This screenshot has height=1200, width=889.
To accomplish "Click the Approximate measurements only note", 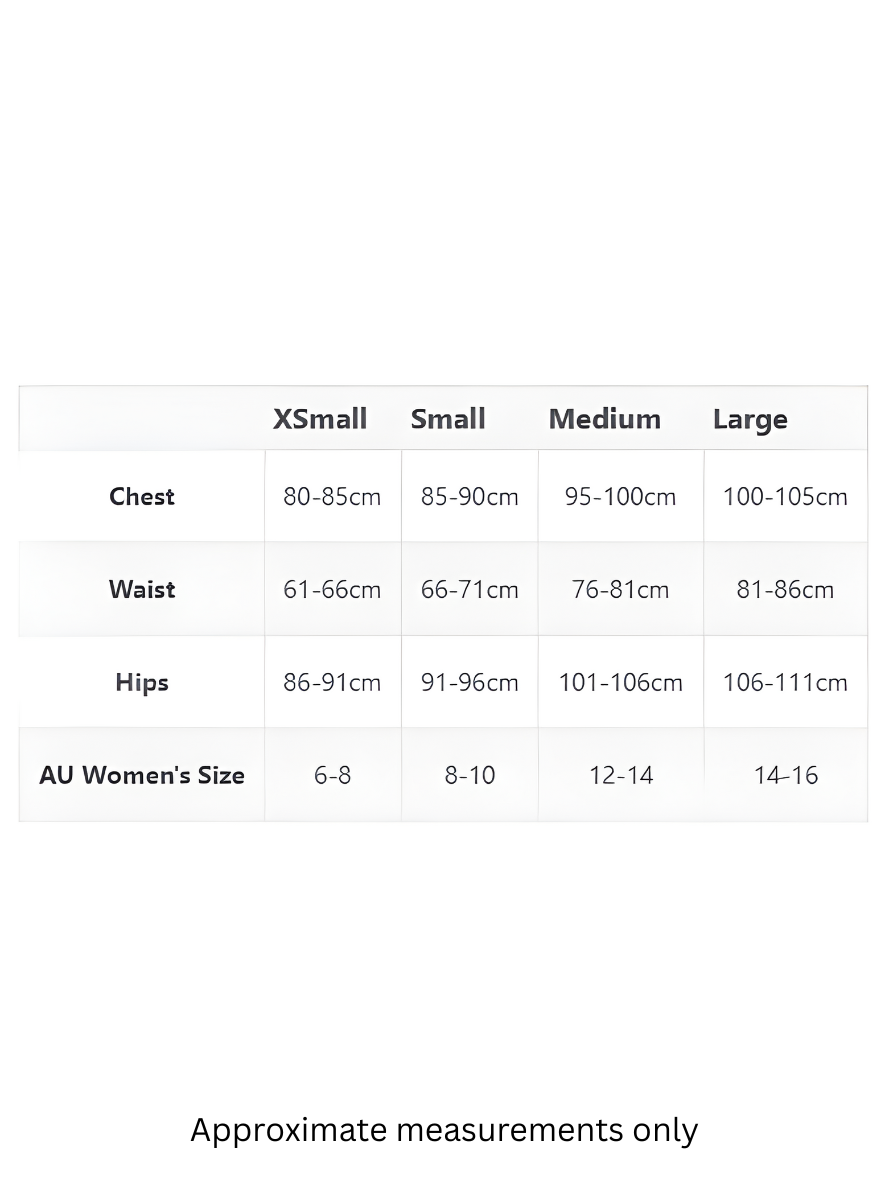I will click(444, 1131).
